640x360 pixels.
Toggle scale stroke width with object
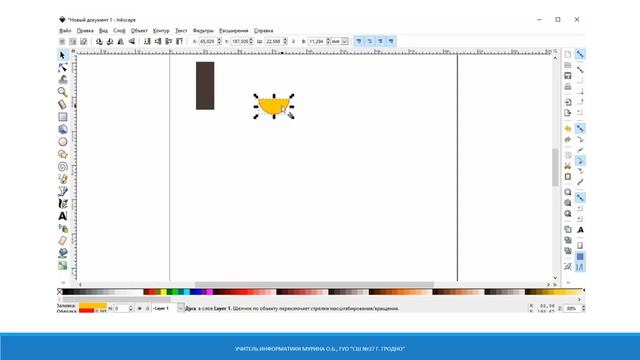pos(358,41)
